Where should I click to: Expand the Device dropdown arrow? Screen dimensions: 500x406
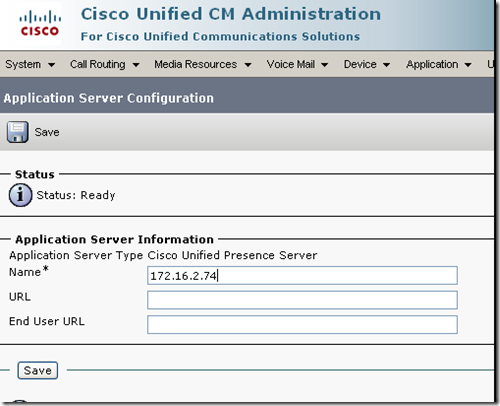(386, 65)
